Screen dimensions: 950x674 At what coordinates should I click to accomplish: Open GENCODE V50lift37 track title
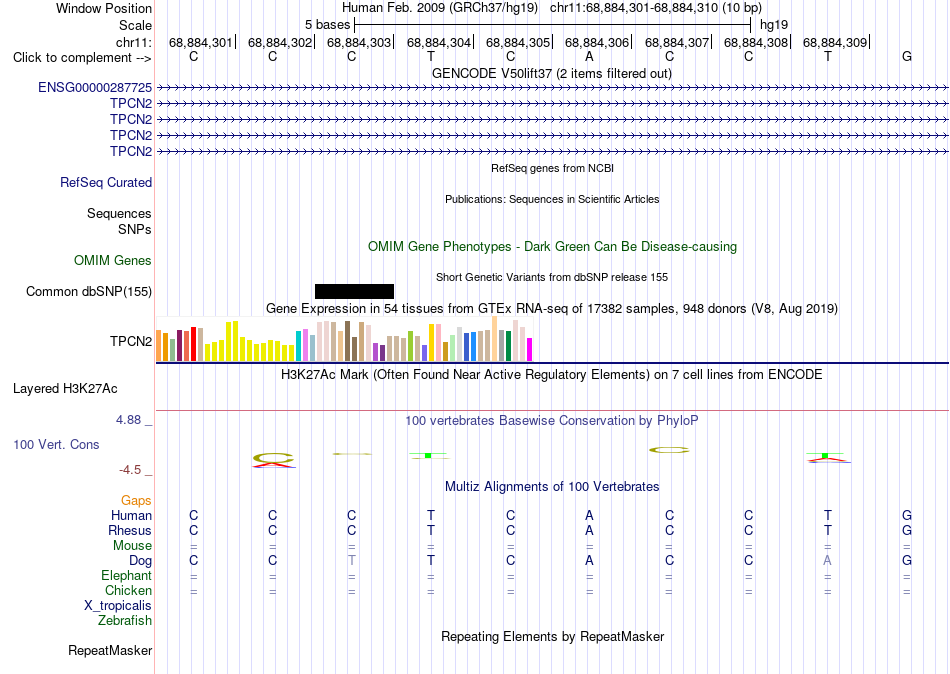click(x=552, y=74)
